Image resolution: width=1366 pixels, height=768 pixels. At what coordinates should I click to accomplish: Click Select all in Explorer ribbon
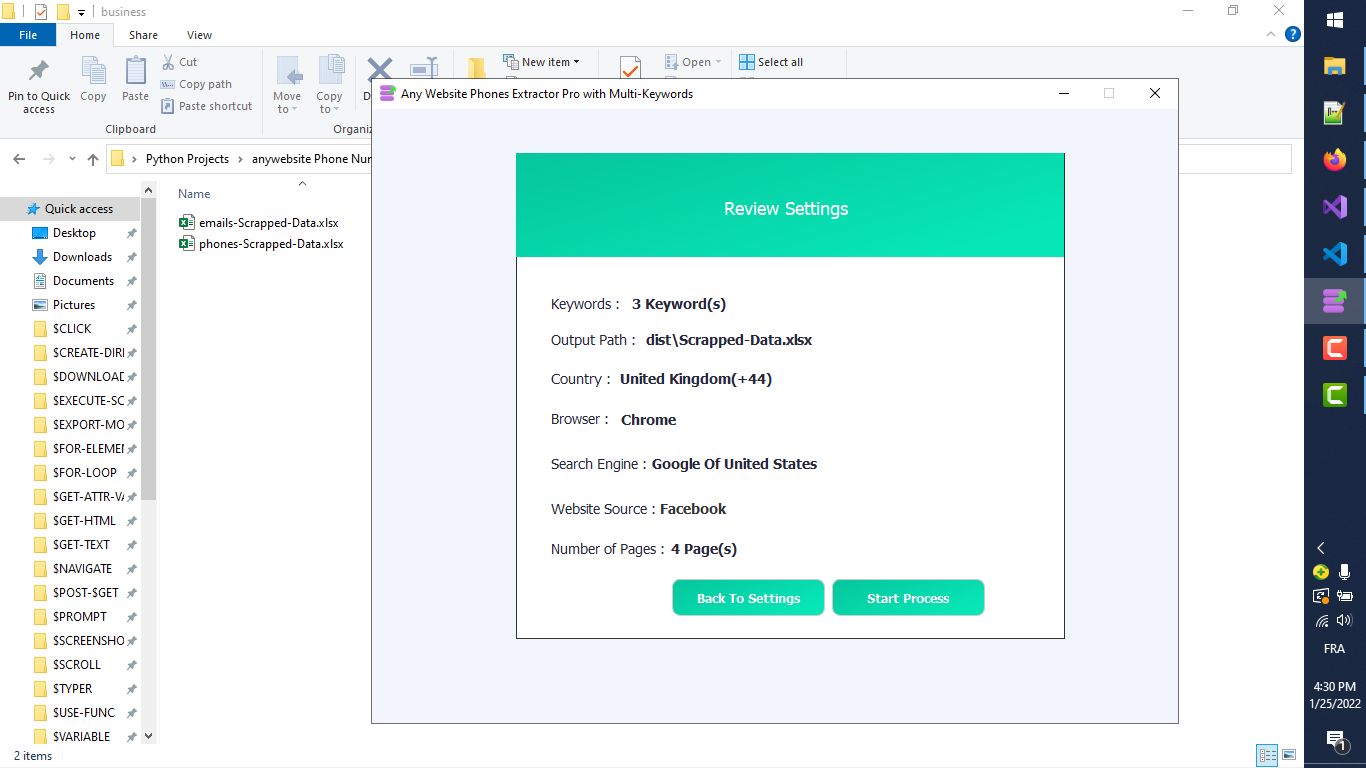[x=771, y=62]
